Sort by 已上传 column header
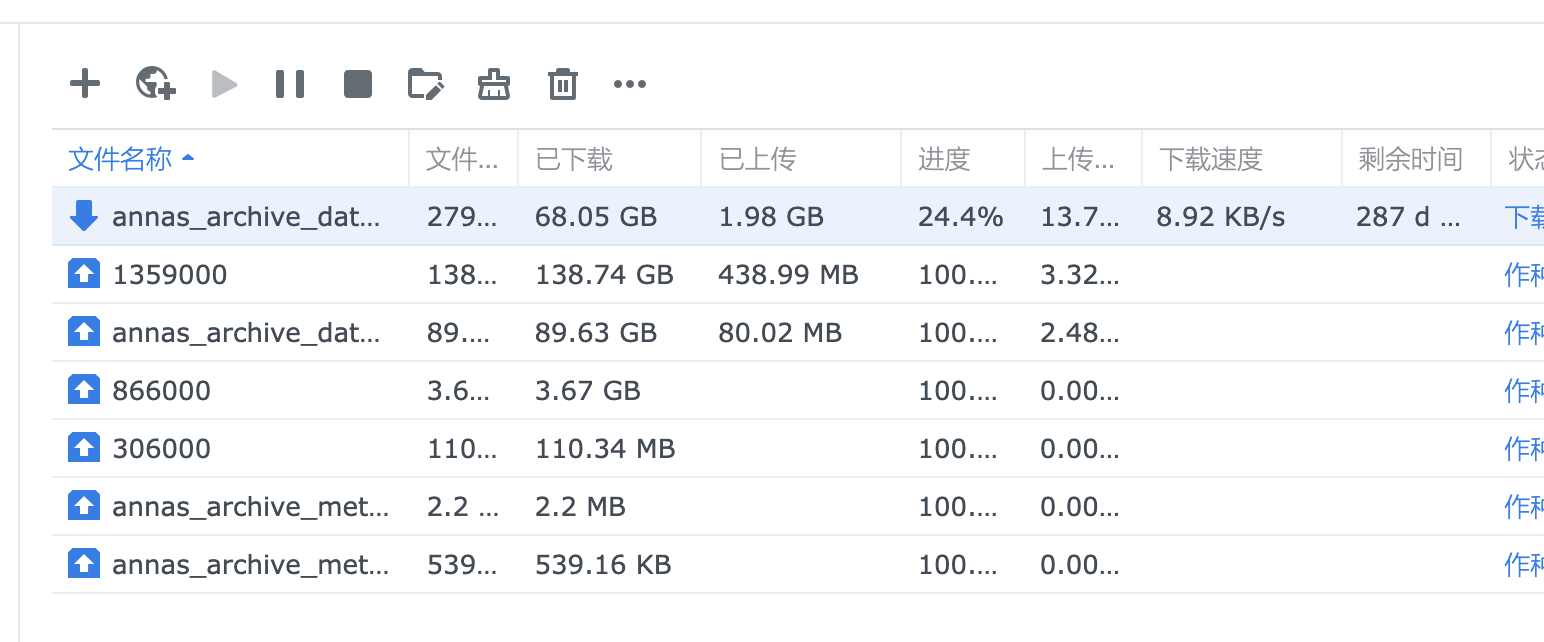The image size is (1544, 642). pos(757,159)
